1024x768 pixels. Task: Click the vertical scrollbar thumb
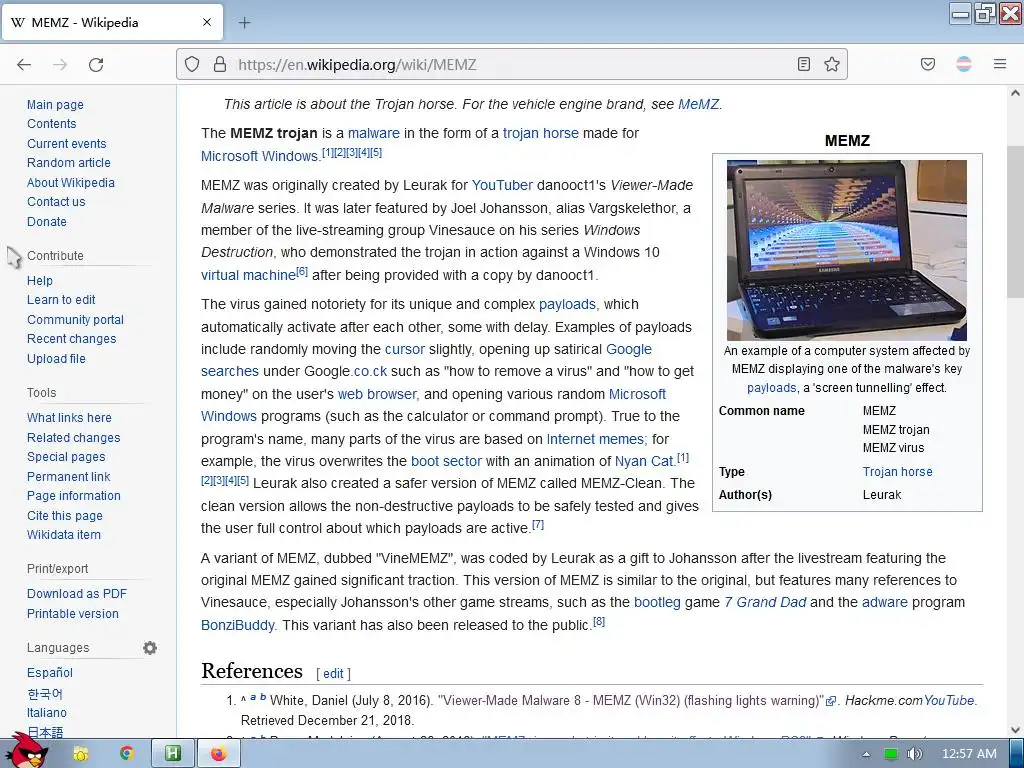pyautogui.click(x=1016, y=222)
